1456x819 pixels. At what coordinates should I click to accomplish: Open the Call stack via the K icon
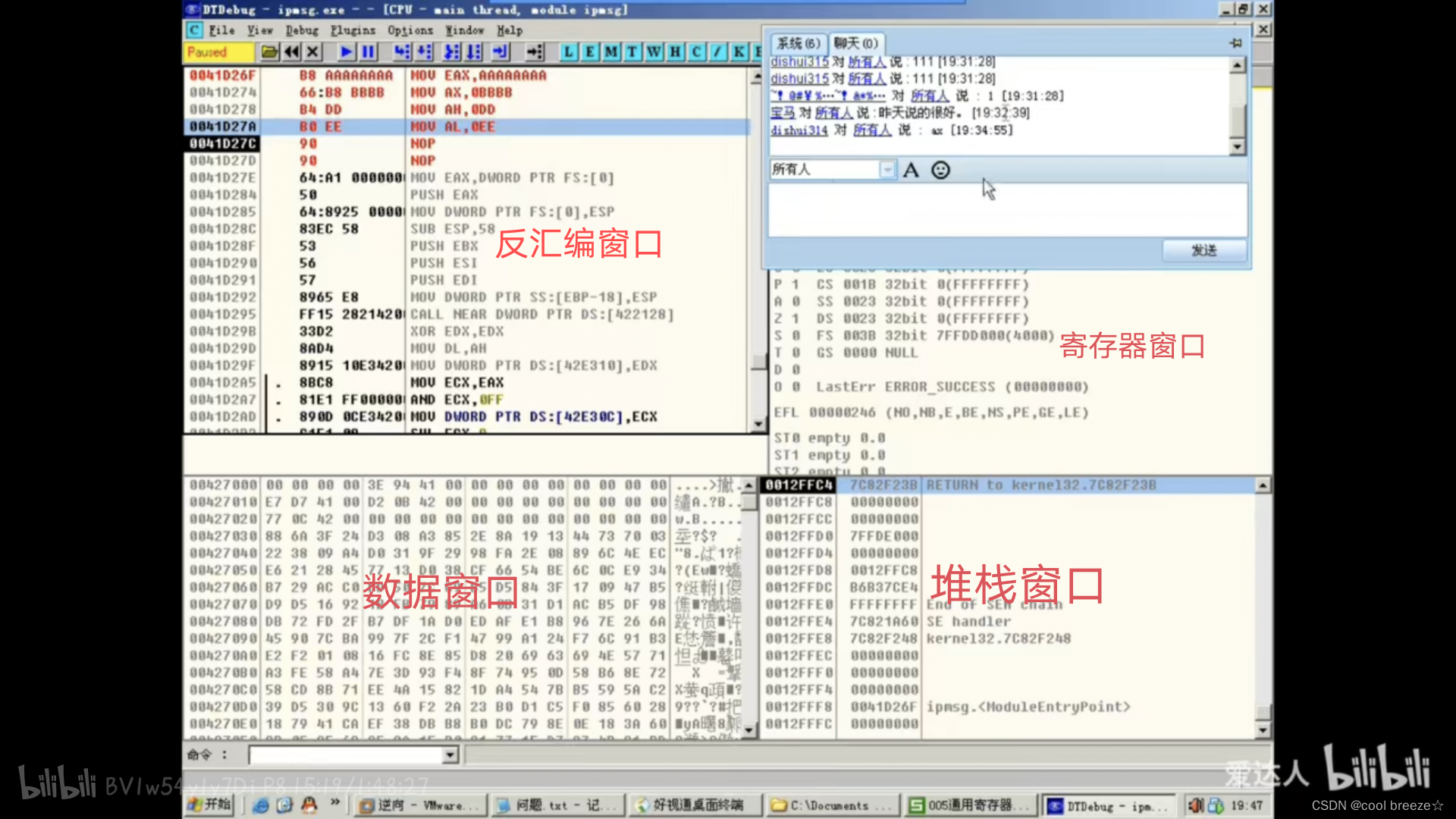pyautogui.click(x=739, y=52)
